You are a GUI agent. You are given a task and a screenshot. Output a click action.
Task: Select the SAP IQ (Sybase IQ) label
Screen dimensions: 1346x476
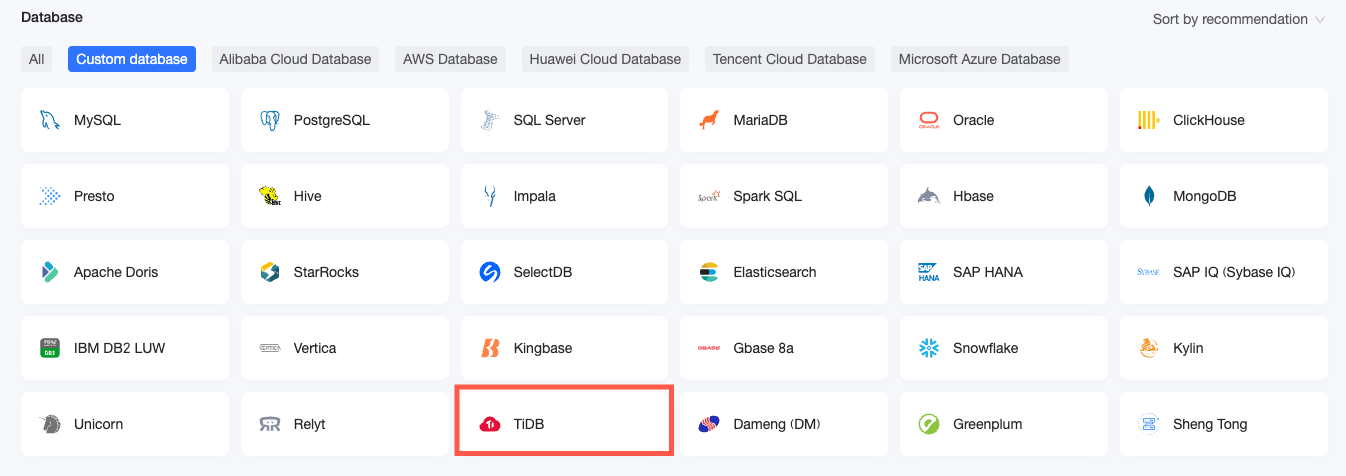(x=1234, y=272)
